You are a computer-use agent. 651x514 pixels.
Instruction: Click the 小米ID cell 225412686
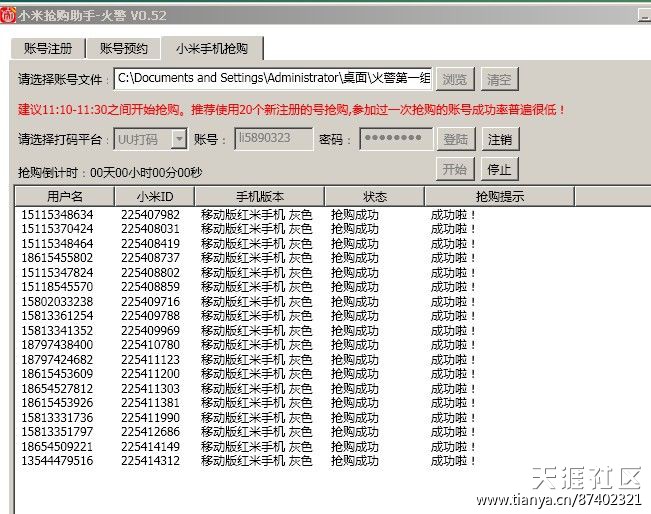click(x=151, y=432)
